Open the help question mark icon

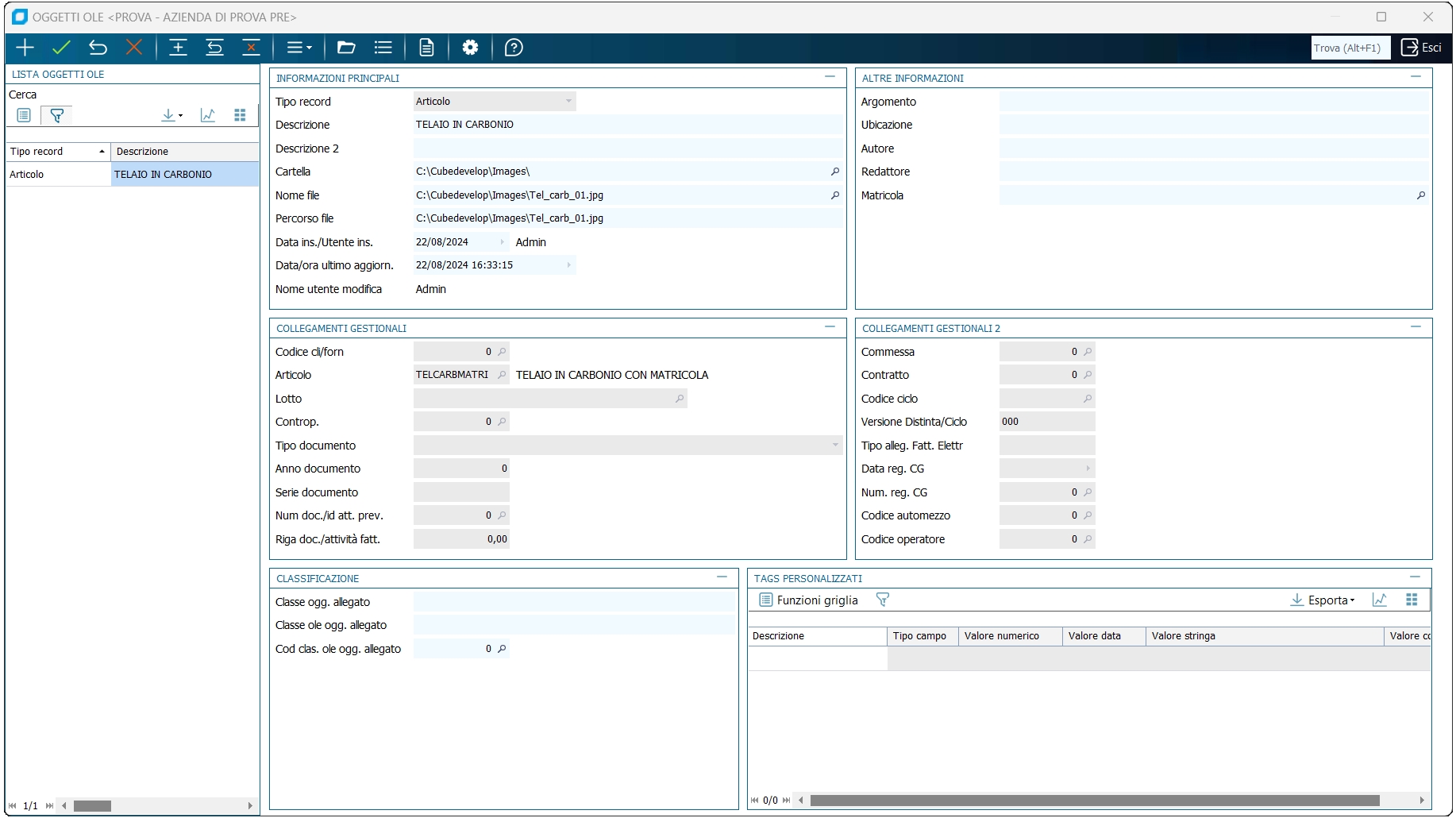coord(514,48)
